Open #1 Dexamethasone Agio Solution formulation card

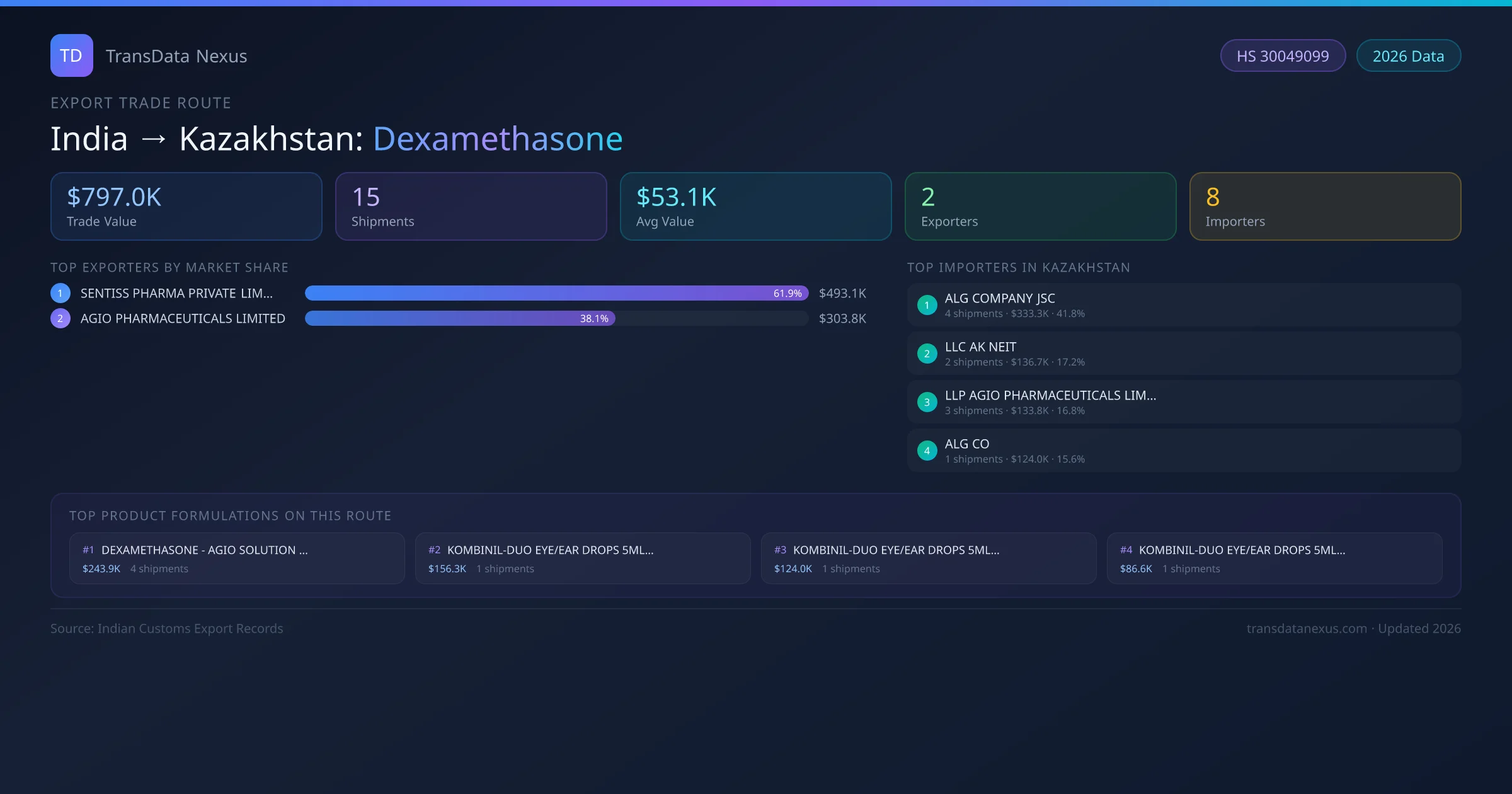coord(237,558)
